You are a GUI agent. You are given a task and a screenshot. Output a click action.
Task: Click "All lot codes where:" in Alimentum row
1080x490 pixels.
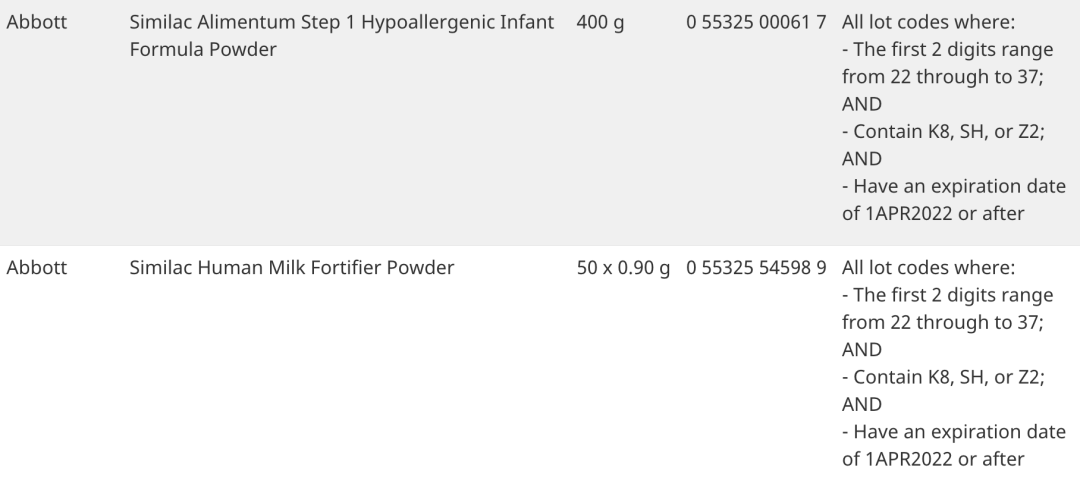tap(929, 23)
